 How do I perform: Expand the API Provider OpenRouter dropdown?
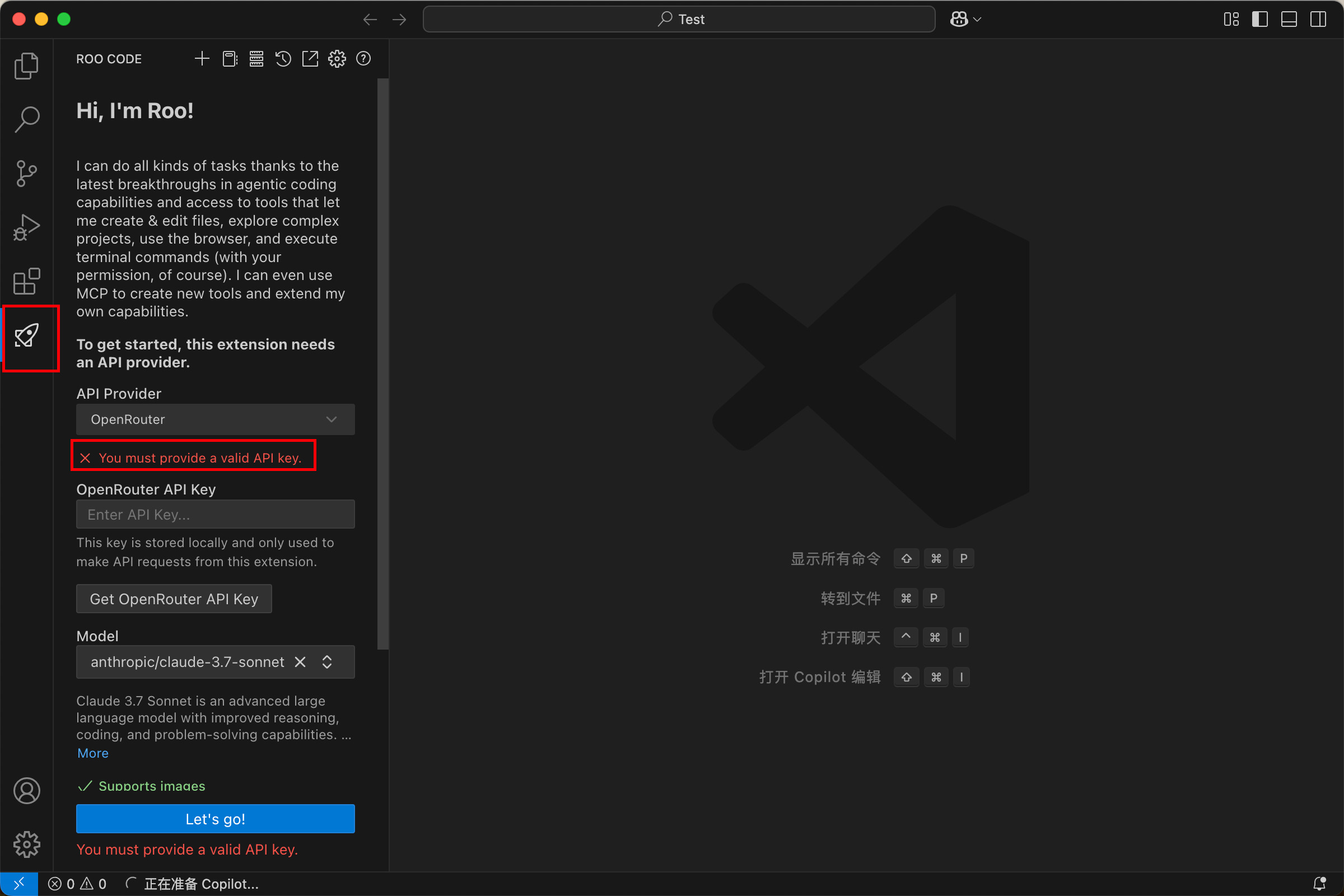pyautogui.click(x=216, y=419)
